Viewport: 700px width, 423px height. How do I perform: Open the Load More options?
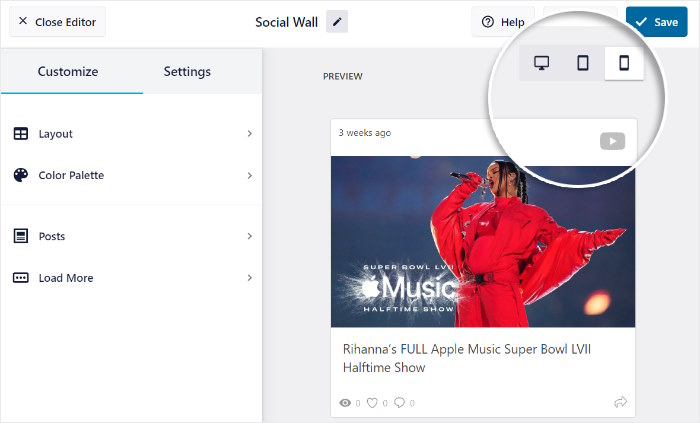(131, 278)
